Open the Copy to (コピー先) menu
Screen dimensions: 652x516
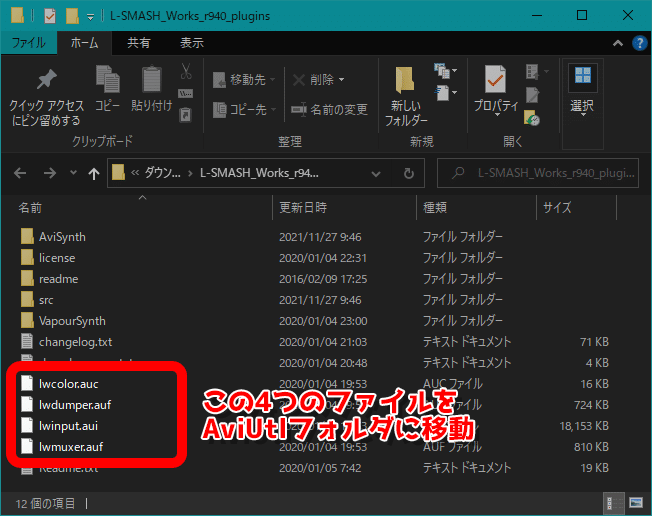tap(244, 110)
